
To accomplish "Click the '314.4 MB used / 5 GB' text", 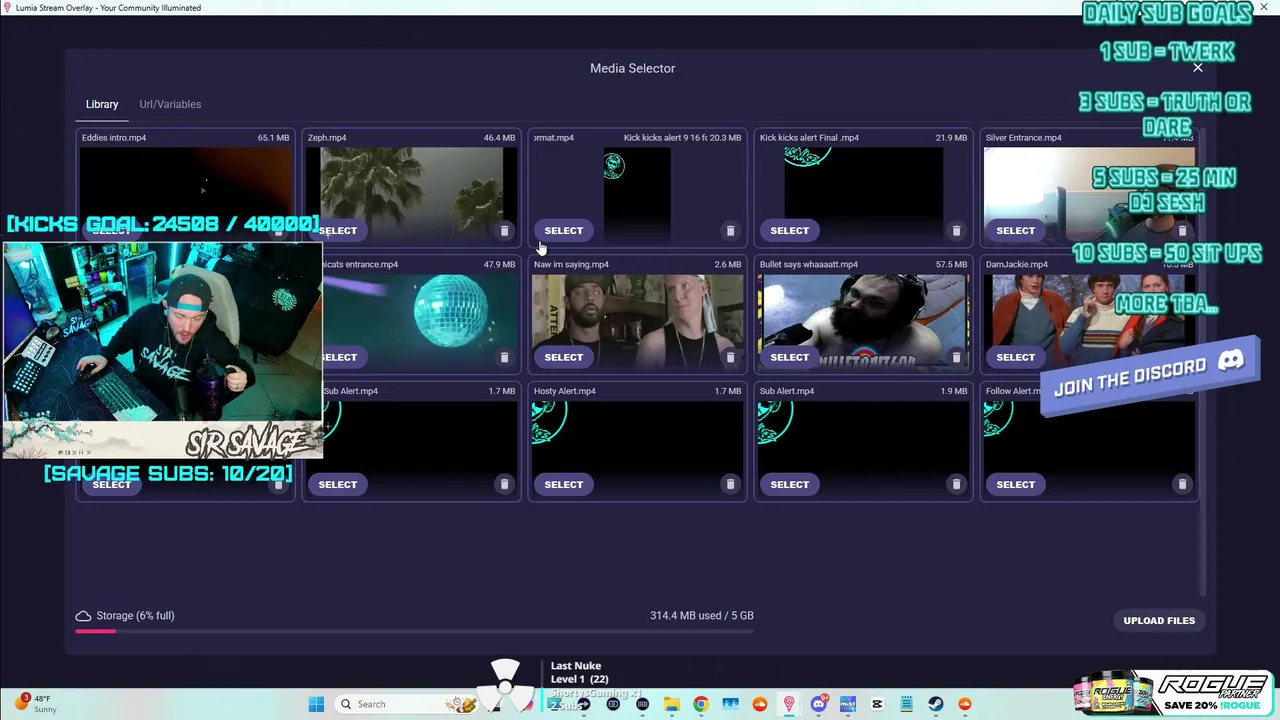I will tap(702, 616).
